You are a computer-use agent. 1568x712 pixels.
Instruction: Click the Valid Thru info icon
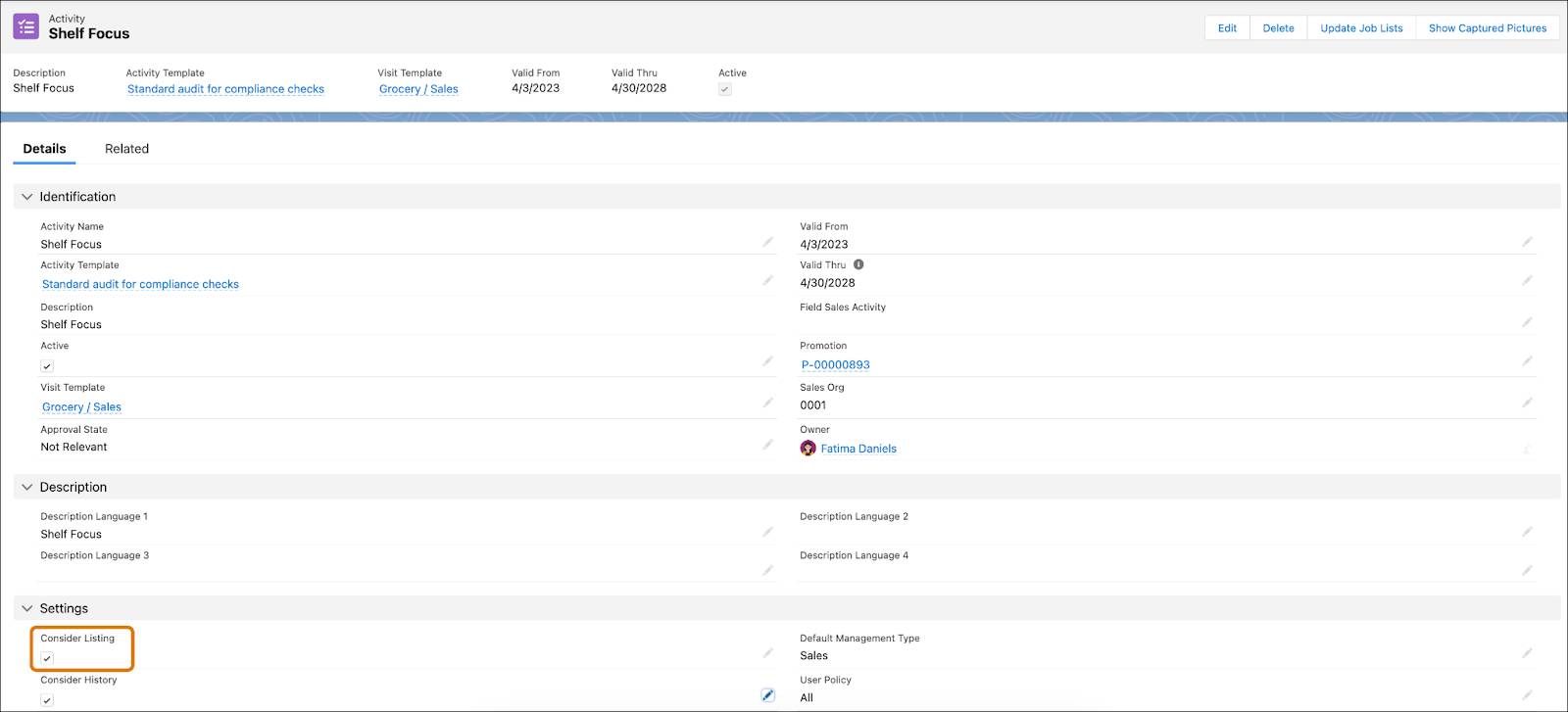(x=858, y=264)
